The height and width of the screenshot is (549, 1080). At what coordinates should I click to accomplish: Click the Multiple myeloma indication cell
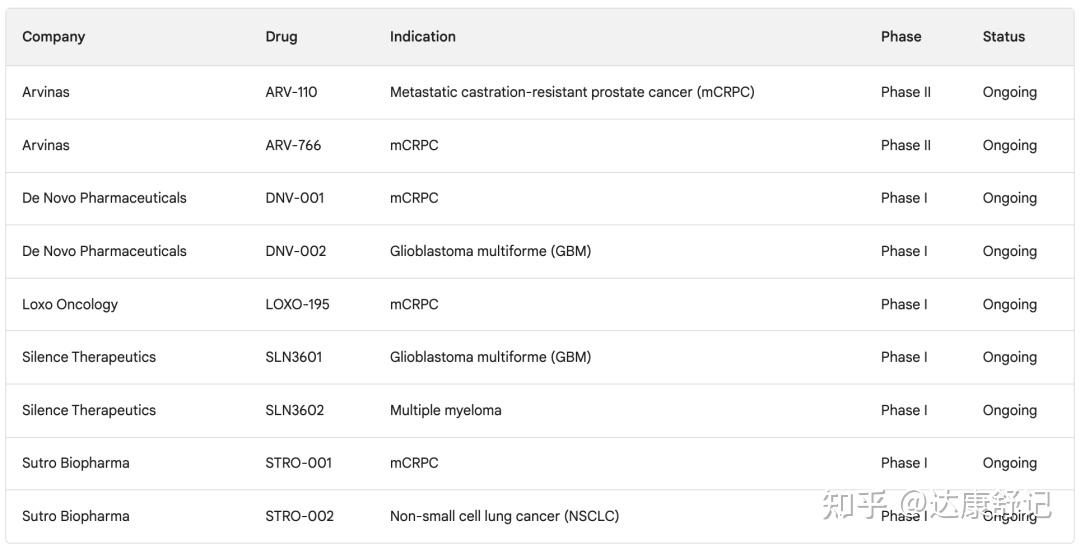(446, 410)
